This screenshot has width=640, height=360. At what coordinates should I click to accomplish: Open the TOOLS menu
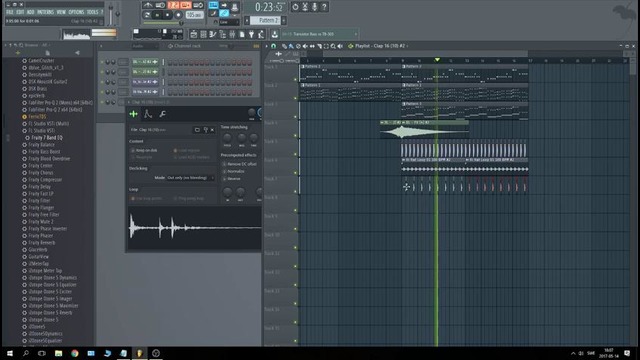click(93, 12)
